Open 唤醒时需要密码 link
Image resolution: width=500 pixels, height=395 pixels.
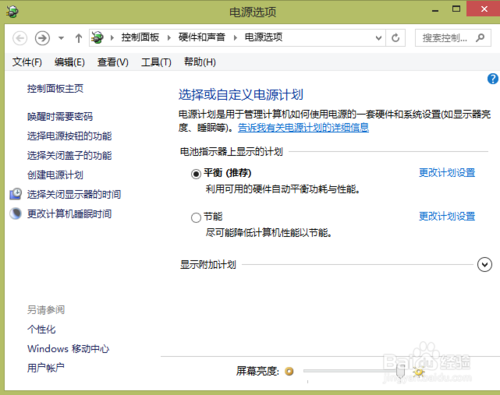coord(60,117)
